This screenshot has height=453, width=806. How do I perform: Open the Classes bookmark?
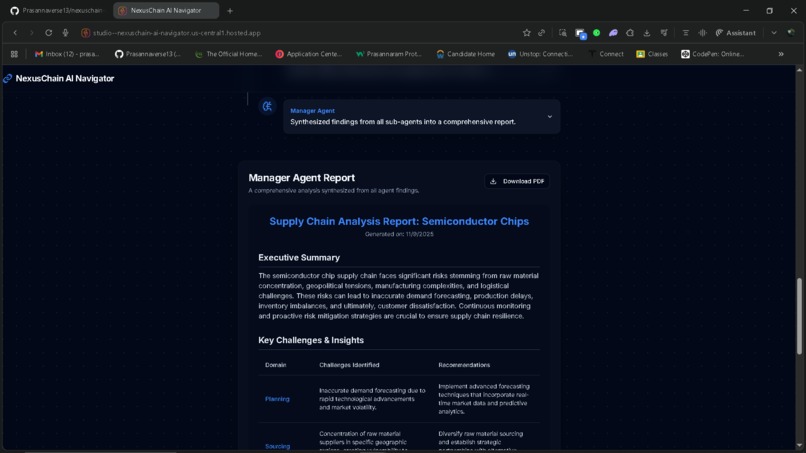pos(652,54)
